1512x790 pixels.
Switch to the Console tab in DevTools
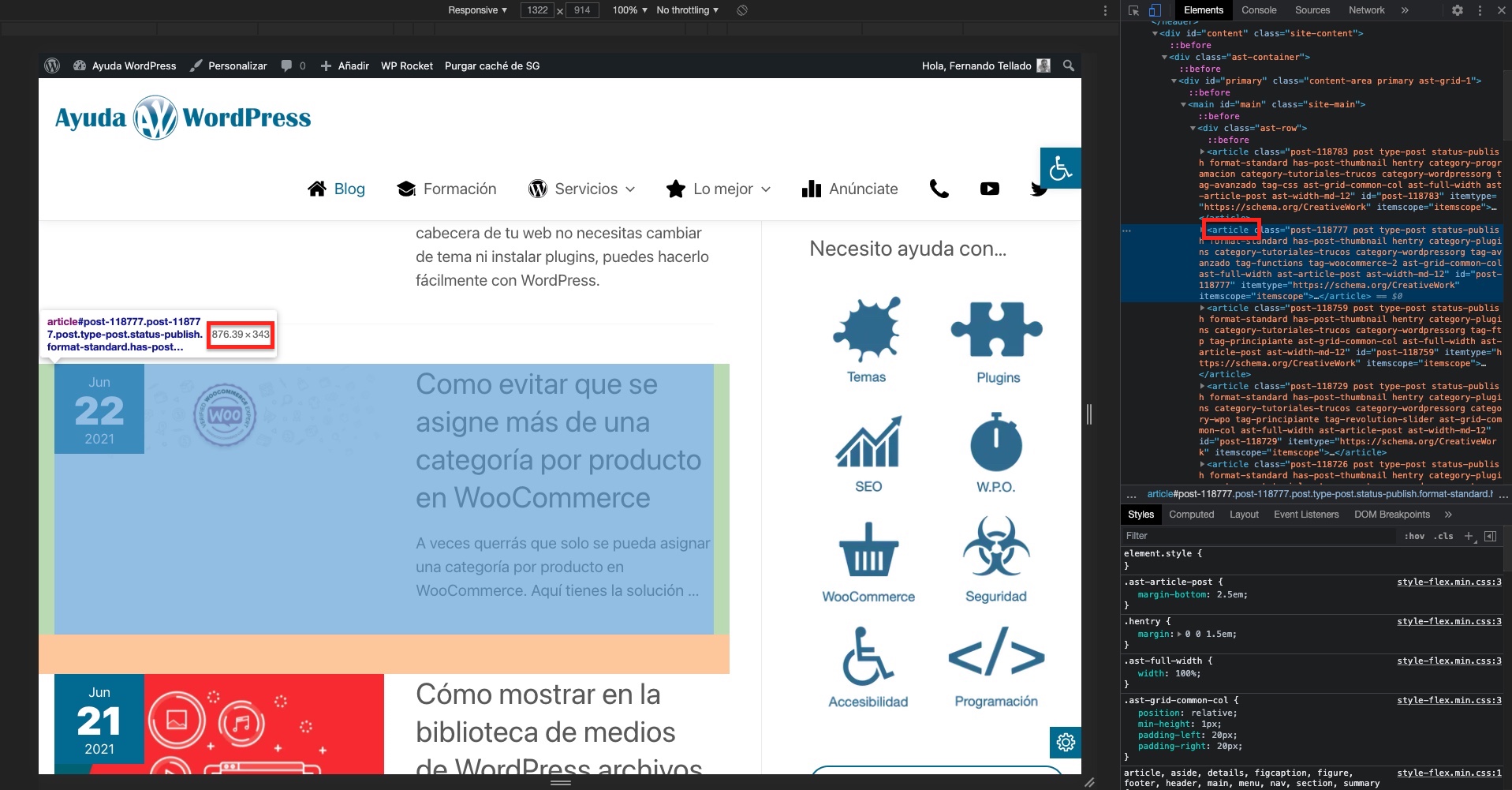tap(1259, 10)
